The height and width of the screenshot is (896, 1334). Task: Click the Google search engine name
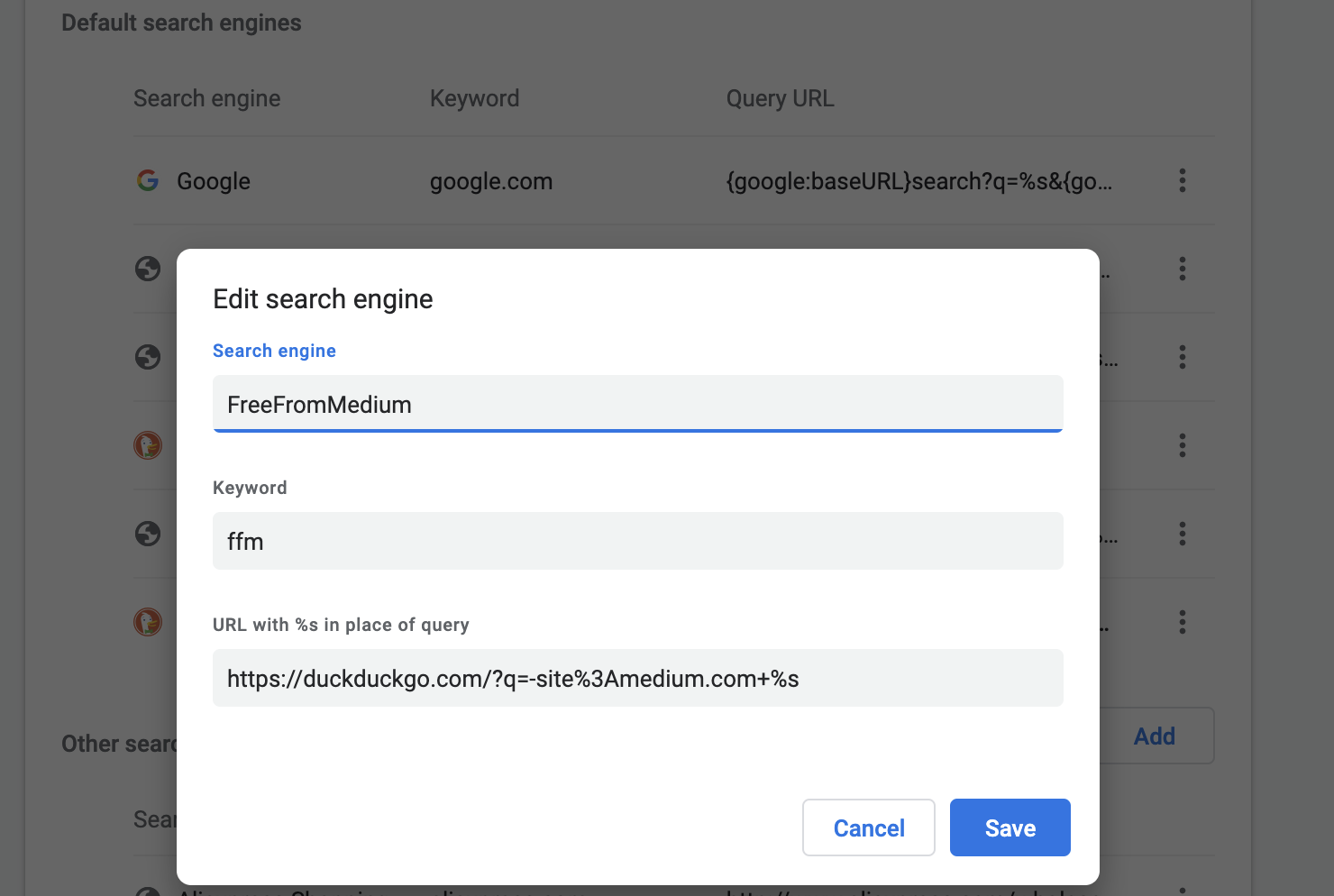213,181
